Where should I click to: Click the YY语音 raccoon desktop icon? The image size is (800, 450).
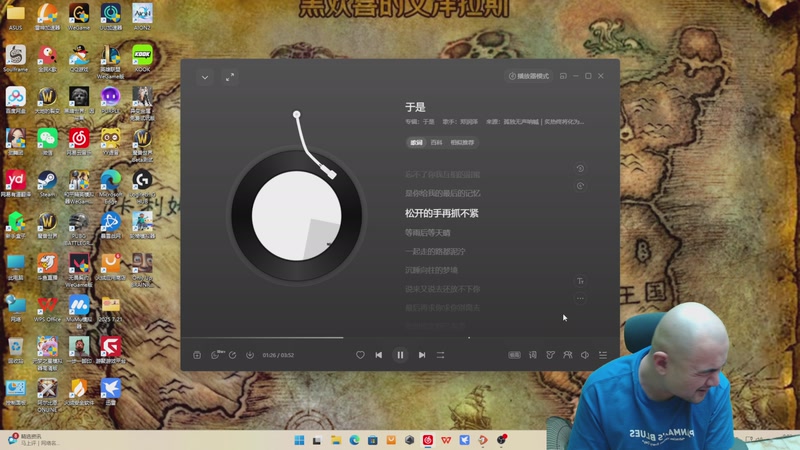[x=111, y=142]
